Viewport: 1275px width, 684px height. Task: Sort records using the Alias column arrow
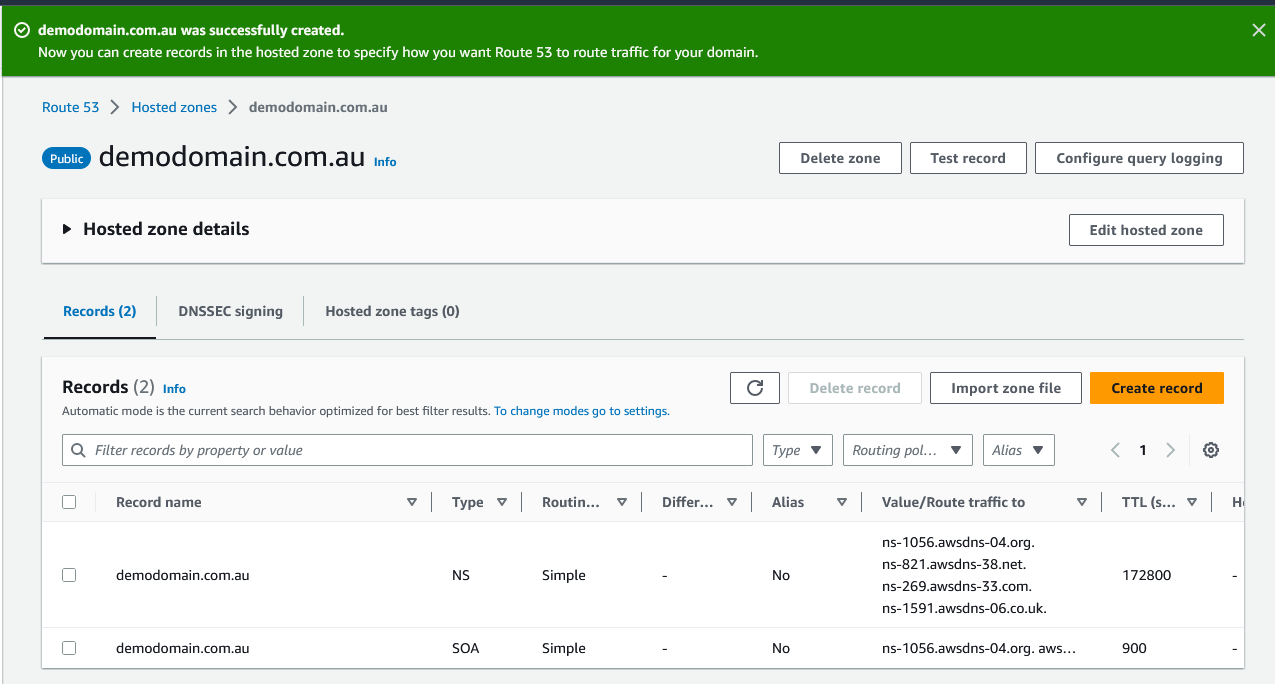(x=841, y=501)
